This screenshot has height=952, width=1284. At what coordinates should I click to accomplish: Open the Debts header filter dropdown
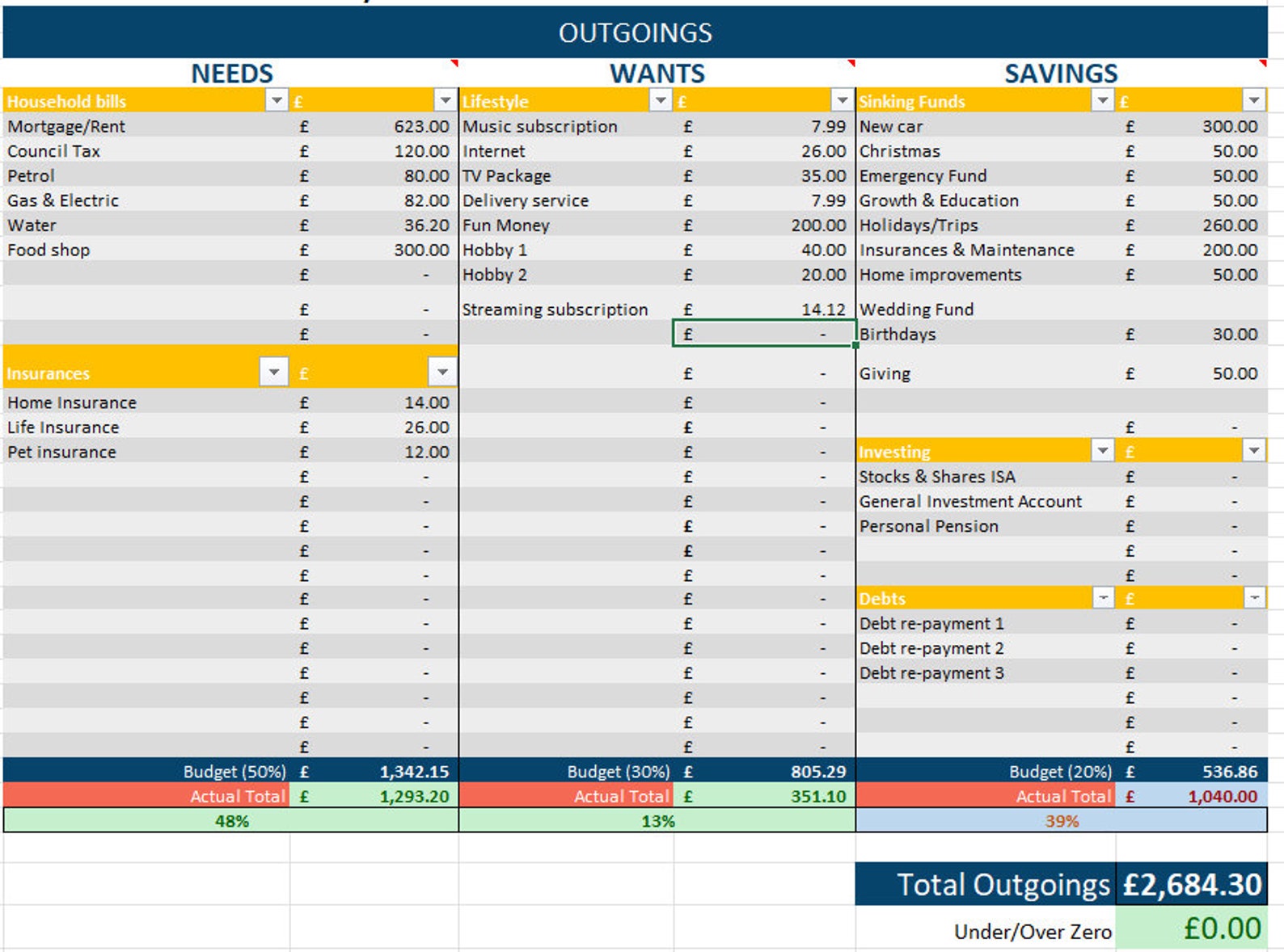pyautogui.click(x=1103, y=597)
